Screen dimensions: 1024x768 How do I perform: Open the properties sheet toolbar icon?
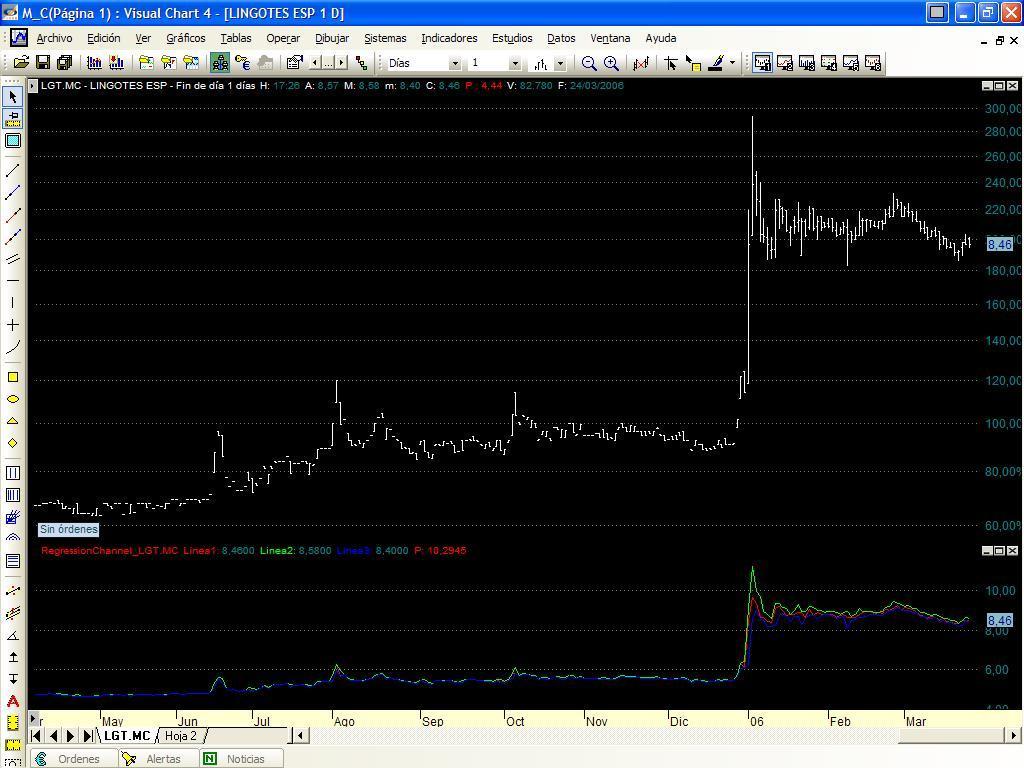pyautogui.click(x=295, y=63)
